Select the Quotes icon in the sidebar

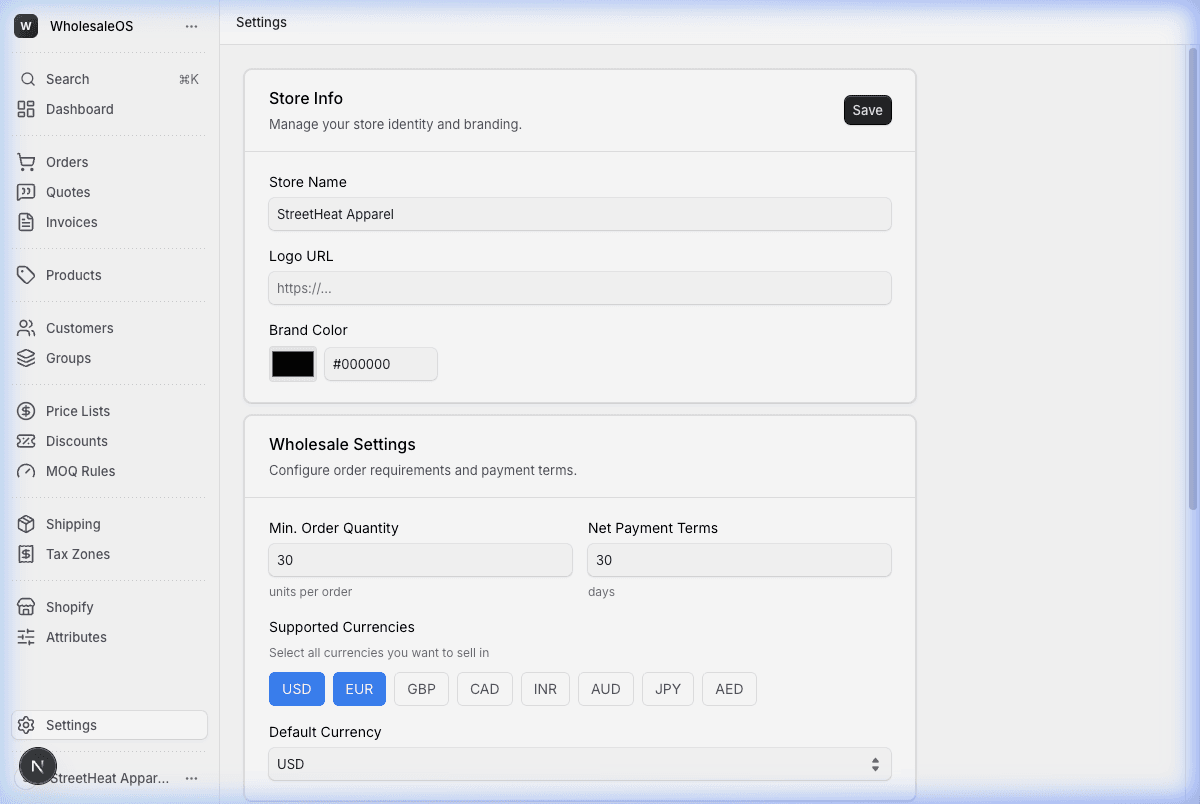coord(30,192)
